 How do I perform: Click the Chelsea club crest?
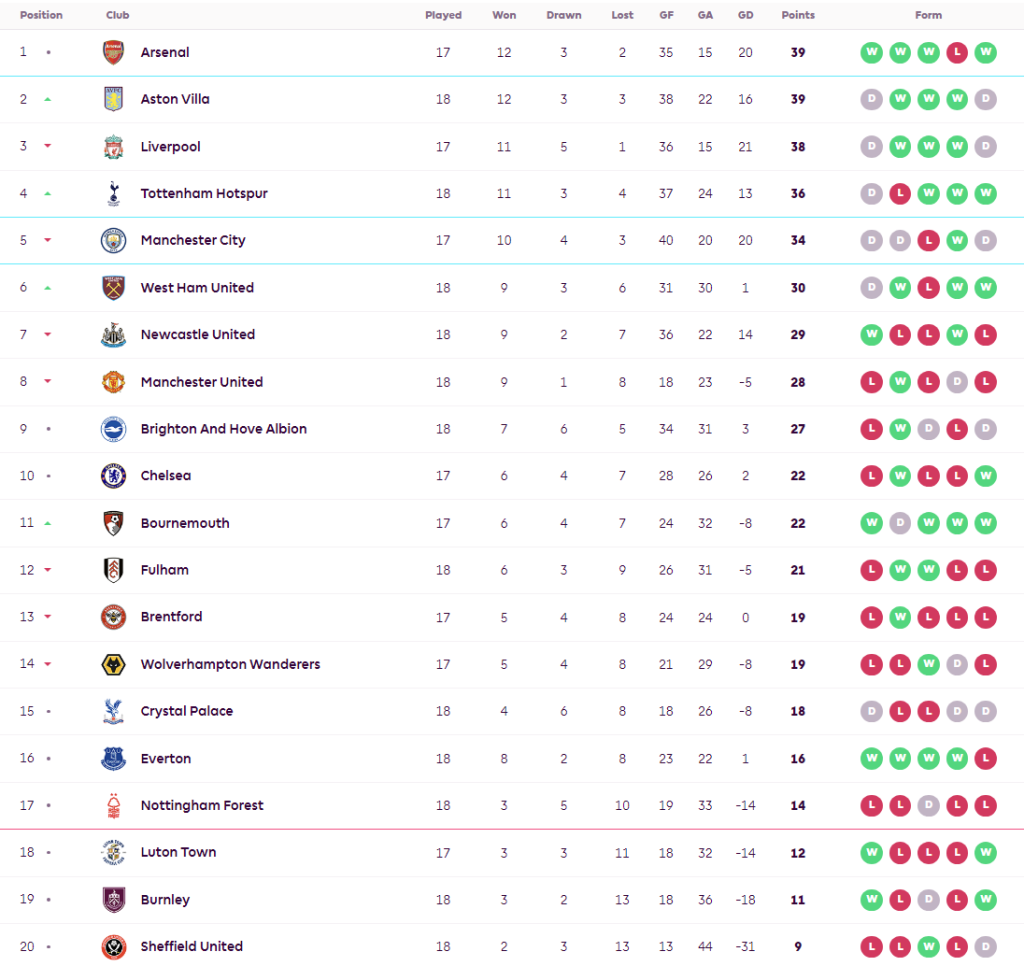click(114, 476)
